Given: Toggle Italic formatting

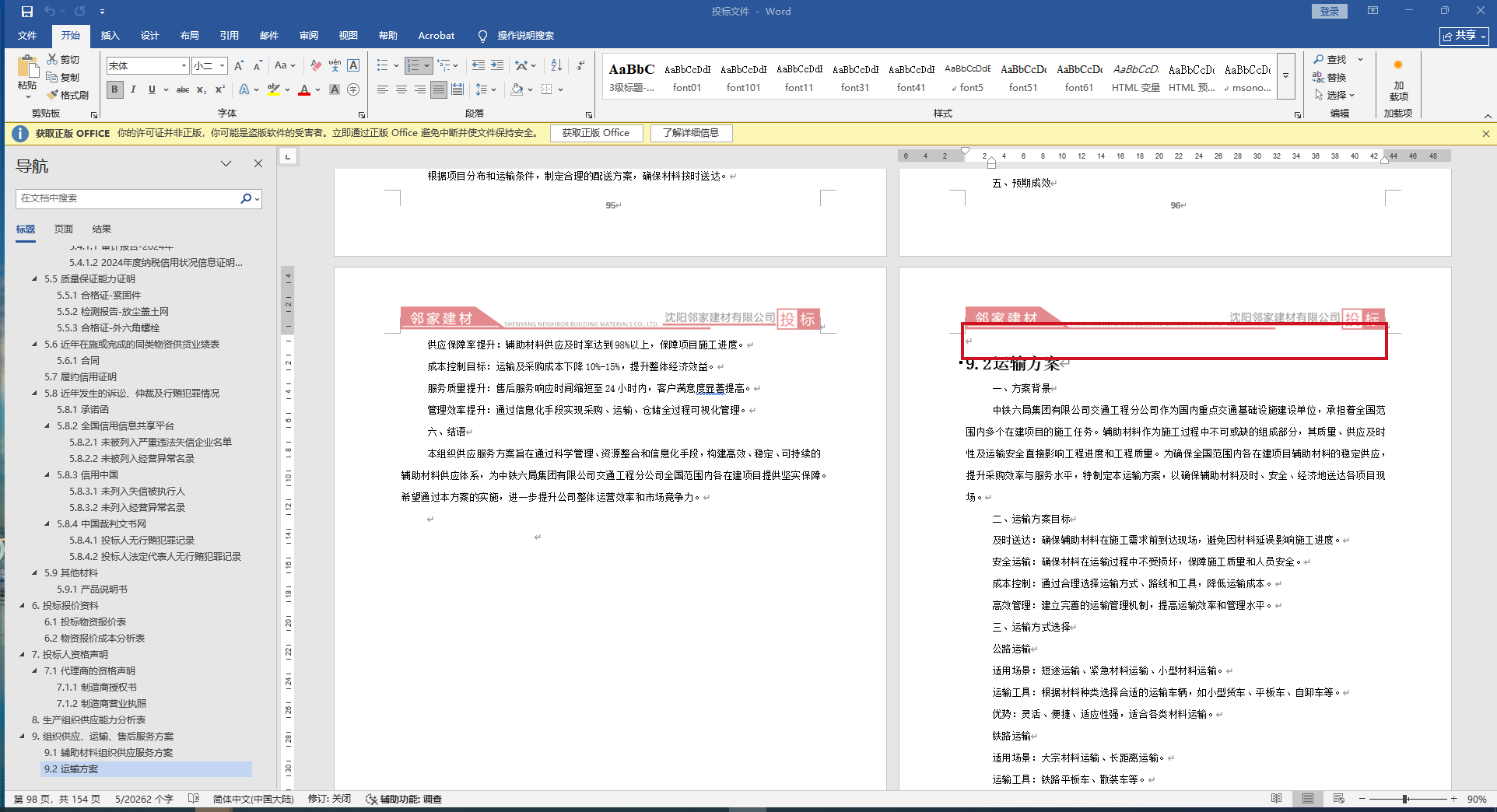Looking at the screenshot, I should tap(133, 89).
